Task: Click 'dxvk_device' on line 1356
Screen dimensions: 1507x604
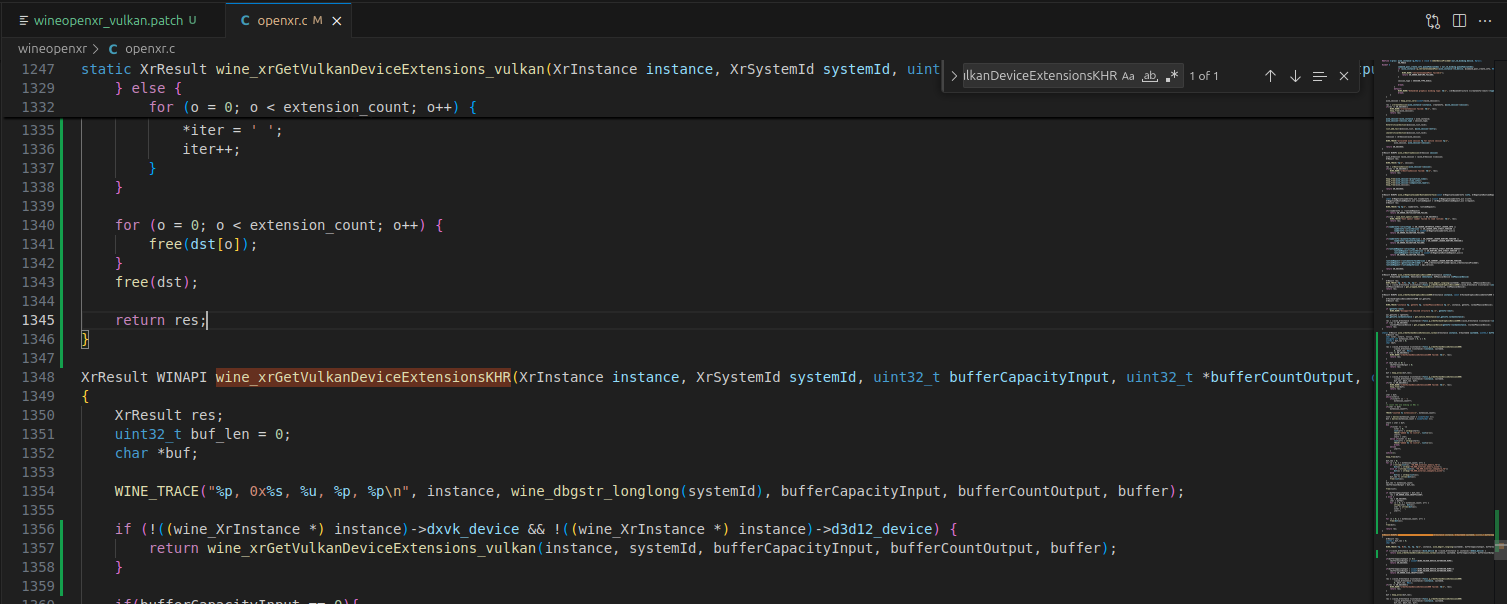Action: (x=473, y=529)
